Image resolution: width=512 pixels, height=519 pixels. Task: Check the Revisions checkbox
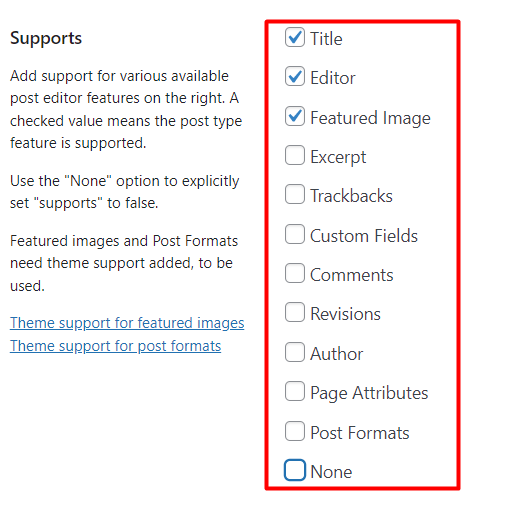(295, 312)
